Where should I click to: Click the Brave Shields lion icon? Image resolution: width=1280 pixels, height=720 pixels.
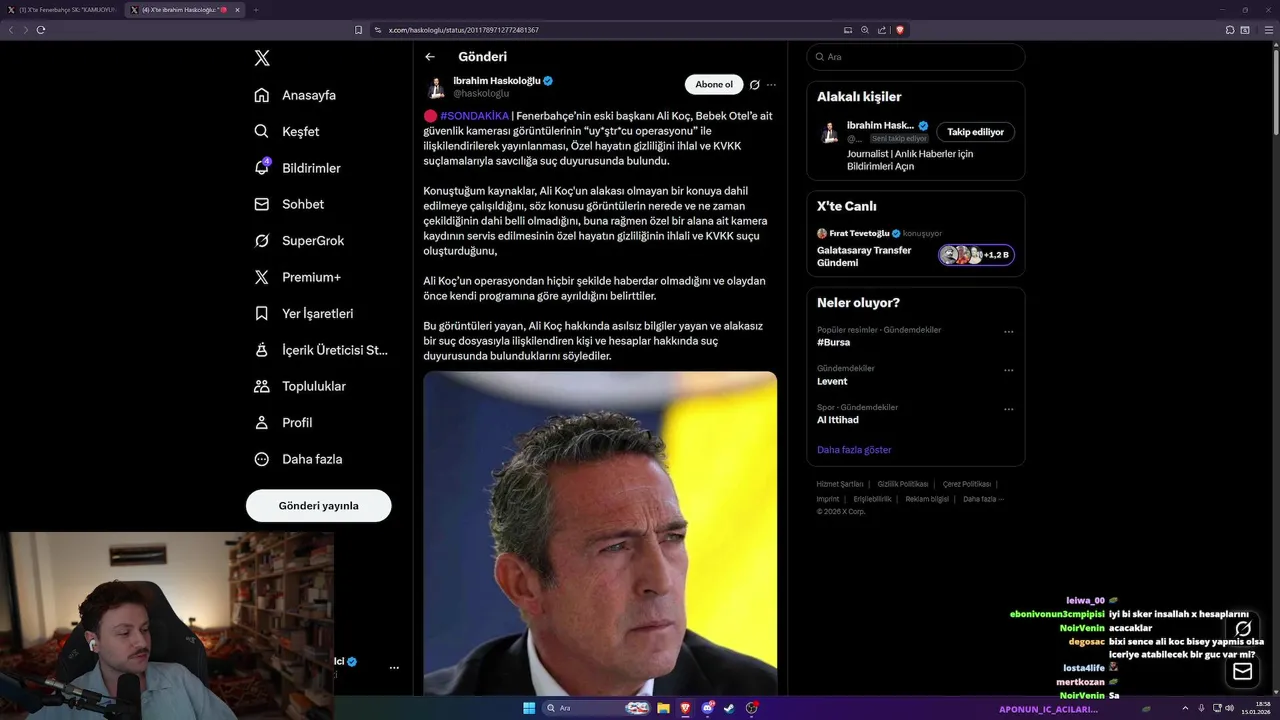point(900,30)
